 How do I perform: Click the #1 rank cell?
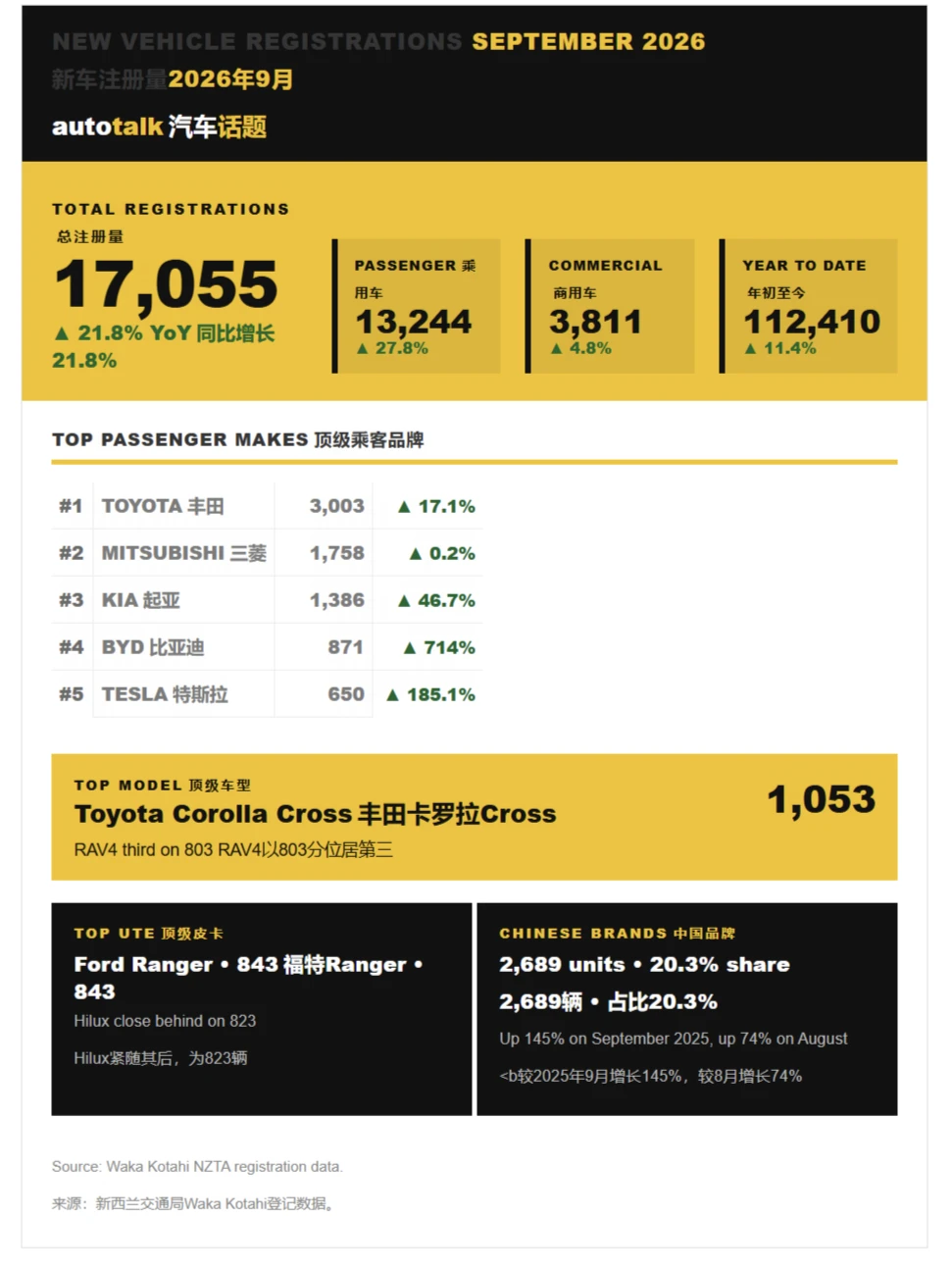[71, 506]
